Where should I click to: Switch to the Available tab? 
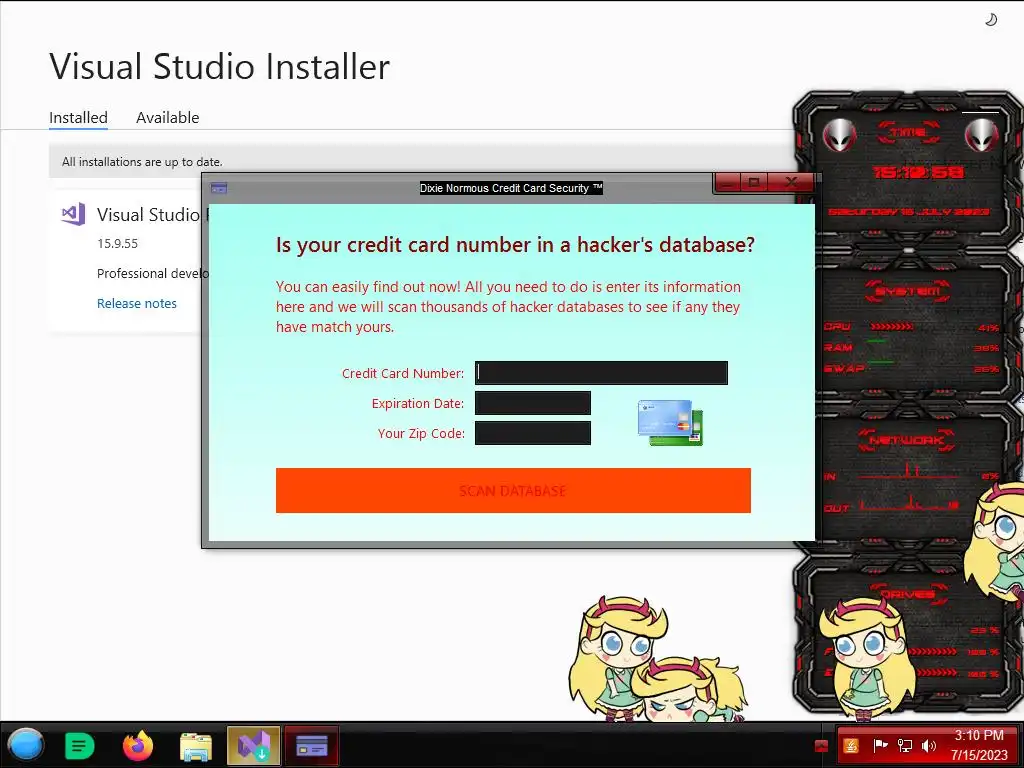pyautogui.click(x=167, y=118)
